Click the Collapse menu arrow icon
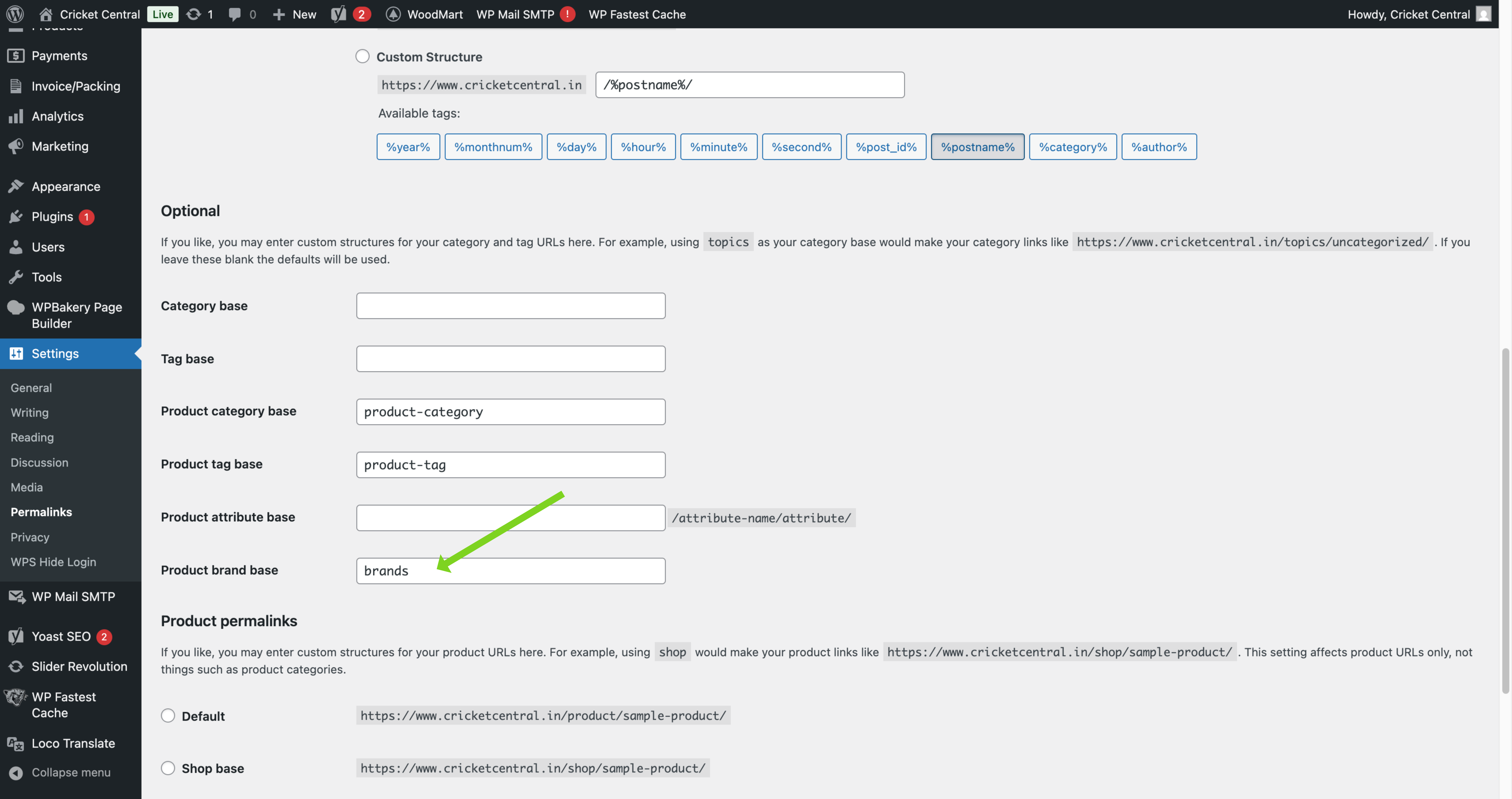The image size is (1512, 799). click(x=16, y=773)
